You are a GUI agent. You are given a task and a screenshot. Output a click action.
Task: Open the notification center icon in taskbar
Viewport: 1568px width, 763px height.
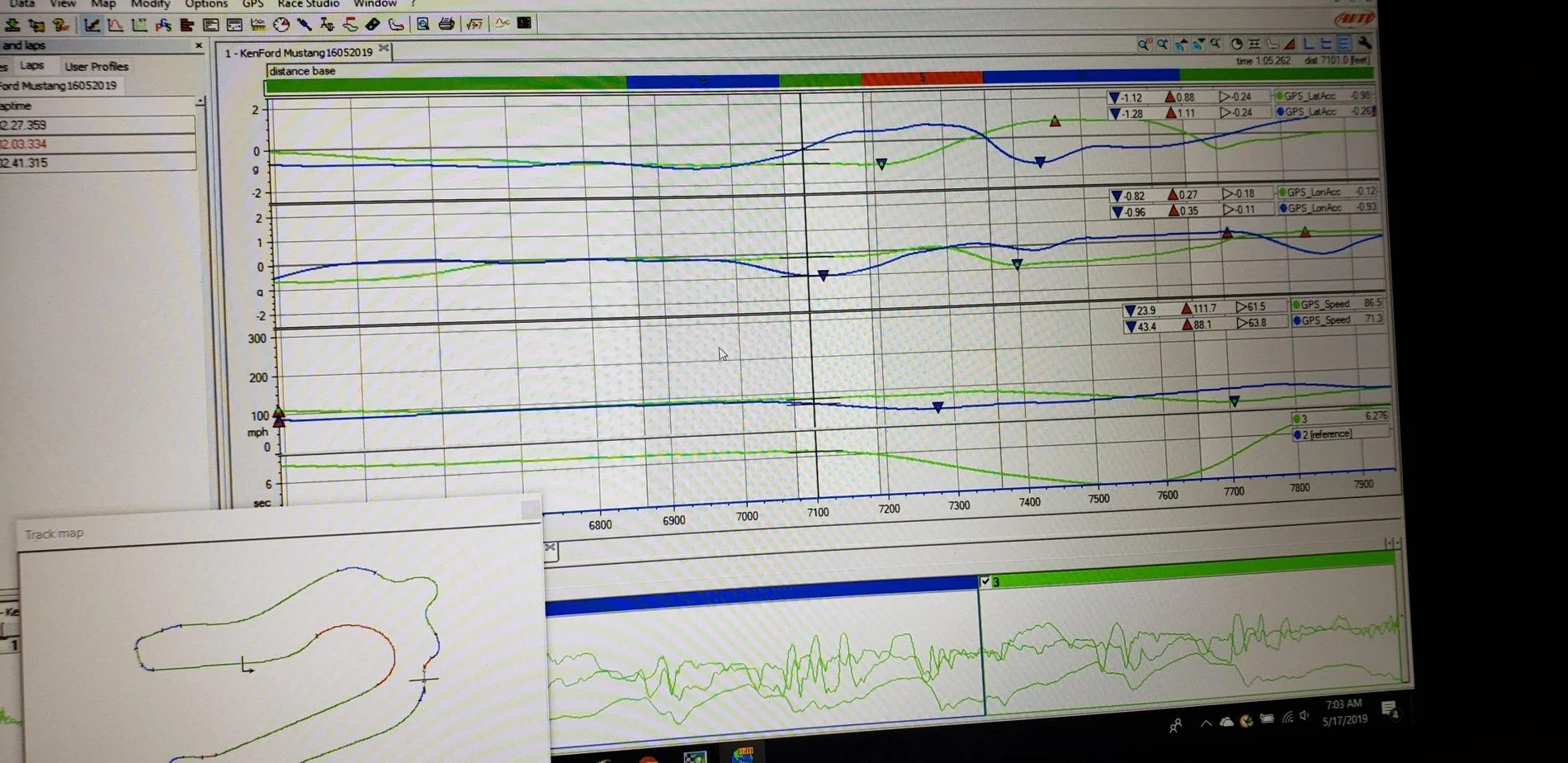coord(1389,710)
